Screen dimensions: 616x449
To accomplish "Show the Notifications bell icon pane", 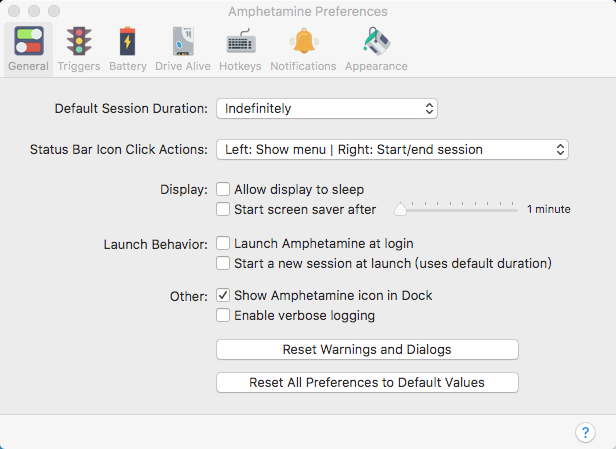I will coord(303,42).
